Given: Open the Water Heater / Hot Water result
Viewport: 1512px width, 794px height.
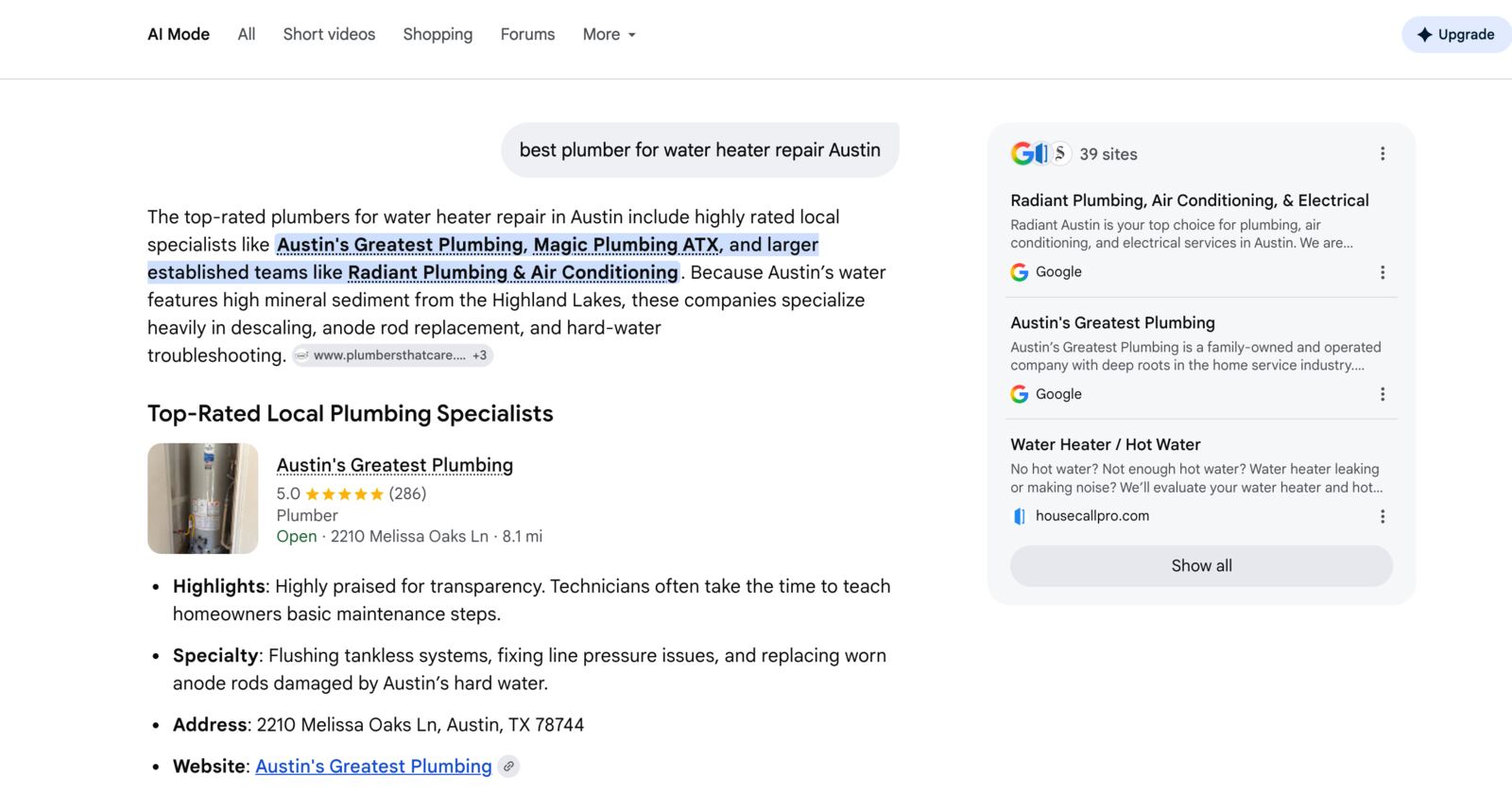Looking at the screenshot, I should pos(1106,444).
